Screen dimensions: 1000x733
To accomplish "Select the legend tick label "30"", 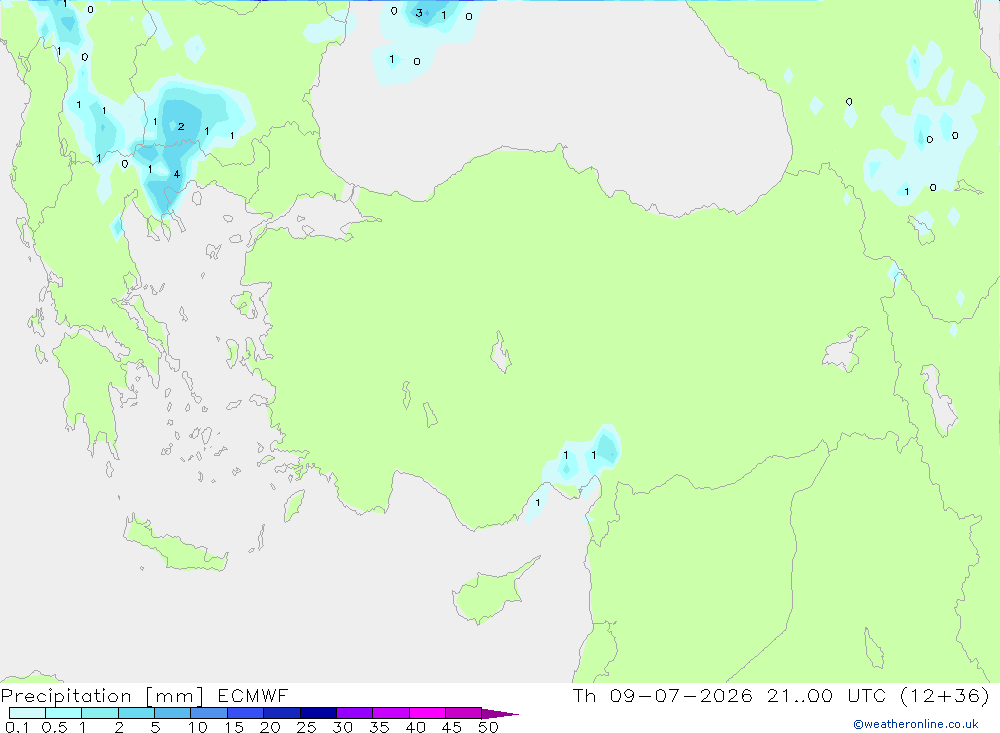I will (x=342, y=727).
